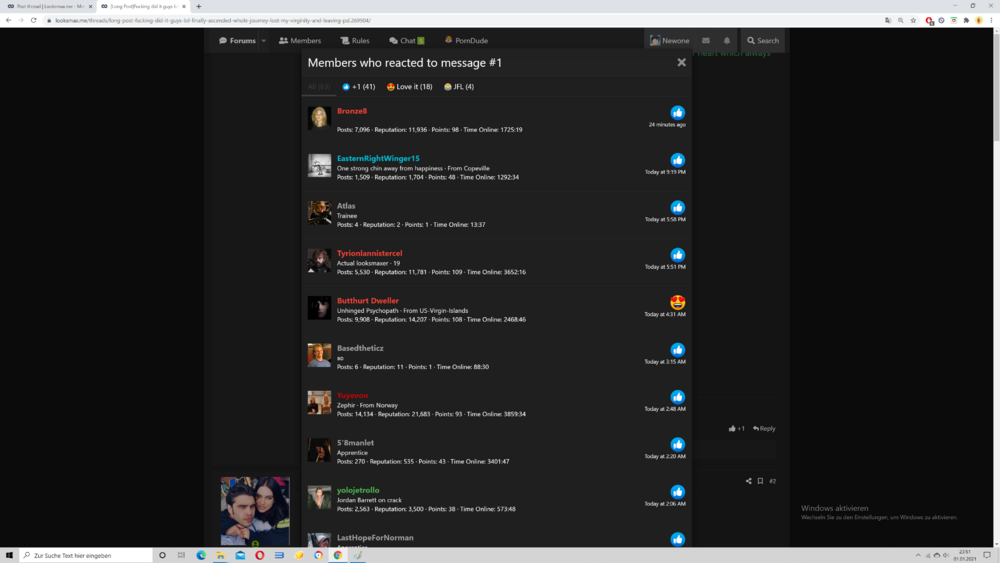Open Microsoft Edge from the taskbar
The height and width of the screenshot is (563, 1000).
[201, 555]
